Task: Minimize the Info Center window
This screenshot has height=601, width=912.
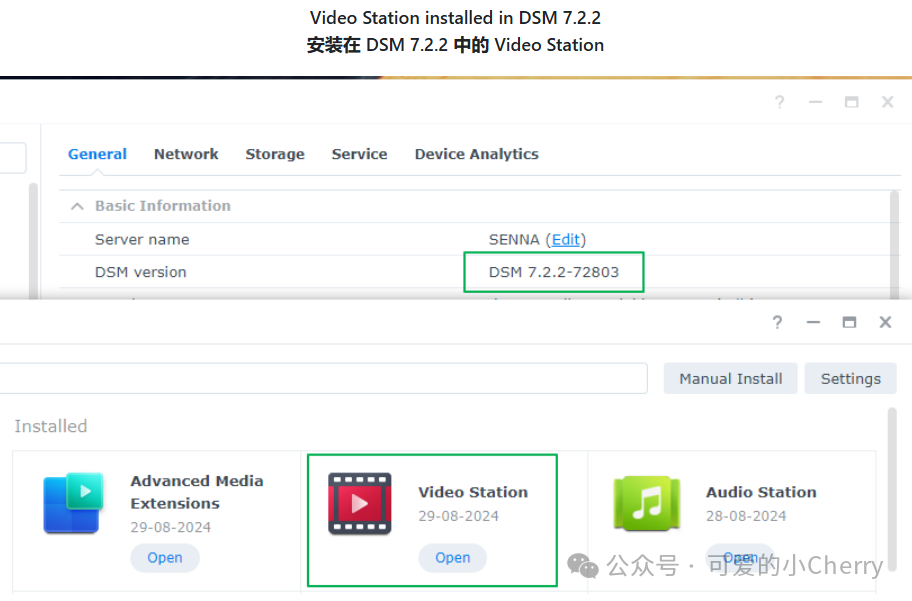Action: tap(815, 102)
